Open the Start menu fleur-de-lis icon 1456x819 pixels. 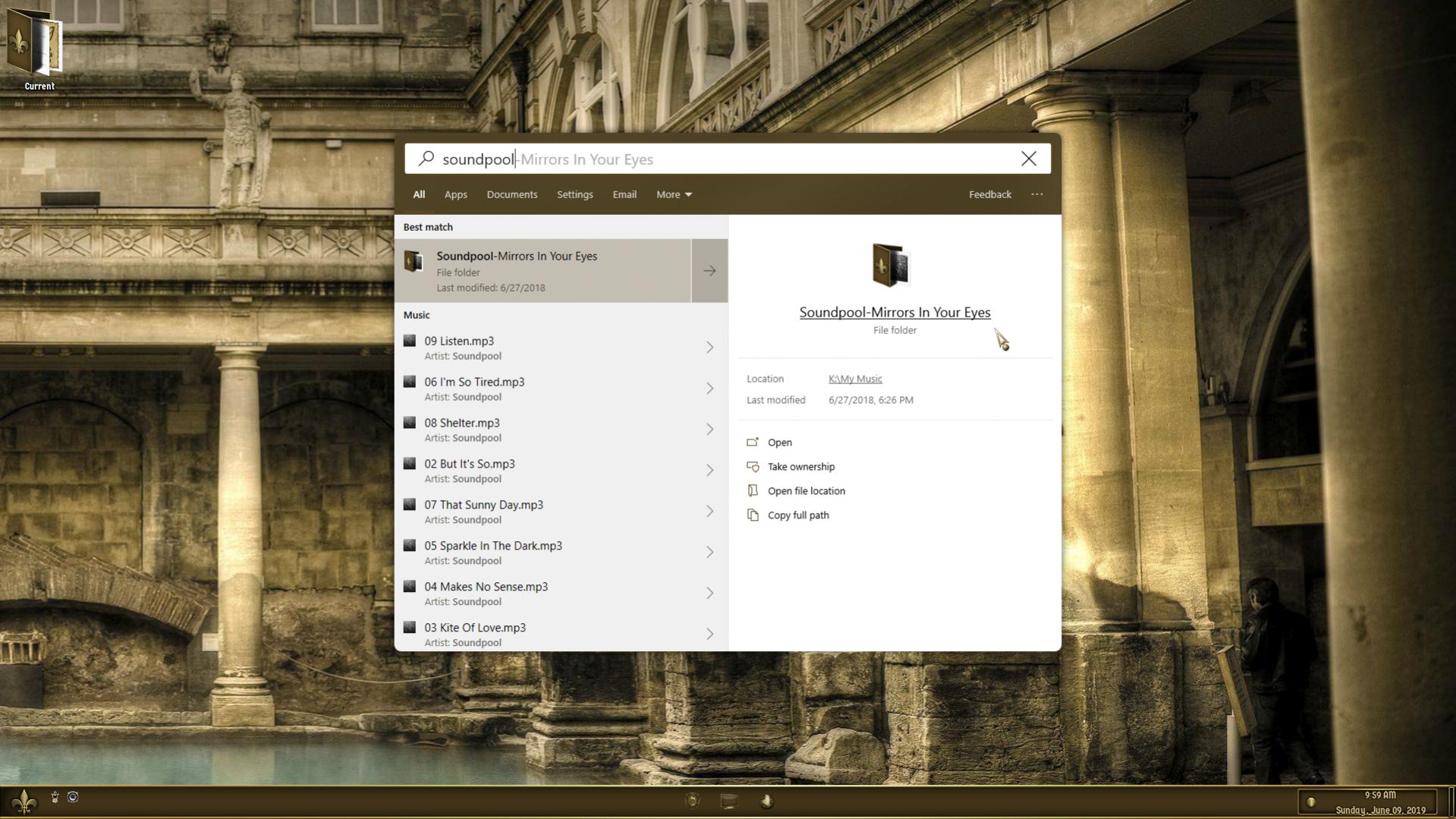(x=24, y=801)
